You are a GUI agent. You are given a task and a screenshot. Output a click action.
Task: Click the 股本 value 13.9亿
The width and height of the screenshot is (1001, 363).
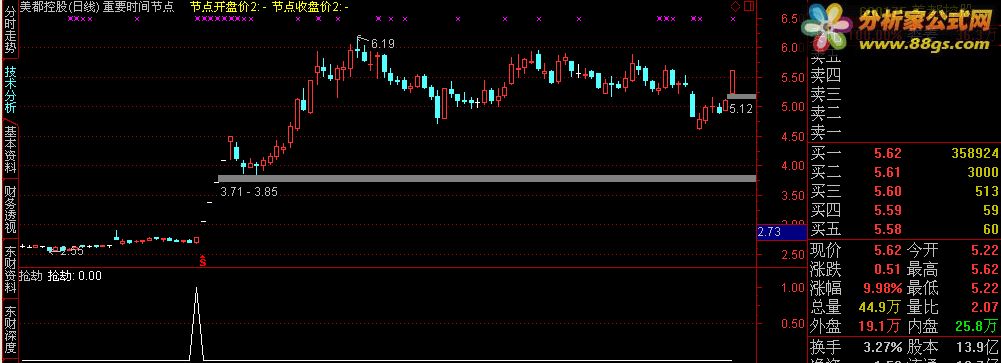click(x=978, y=348)
